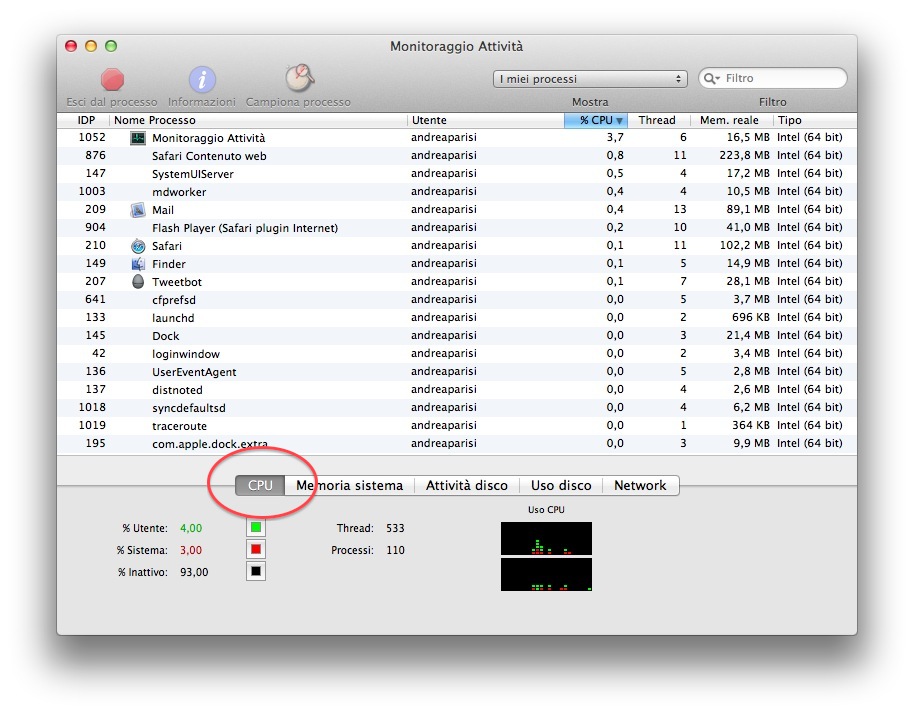Image resolution: width=914 pixels, height=714 pixels.
Task: Sort by the % CPU column header
Action: coord(596,121)
